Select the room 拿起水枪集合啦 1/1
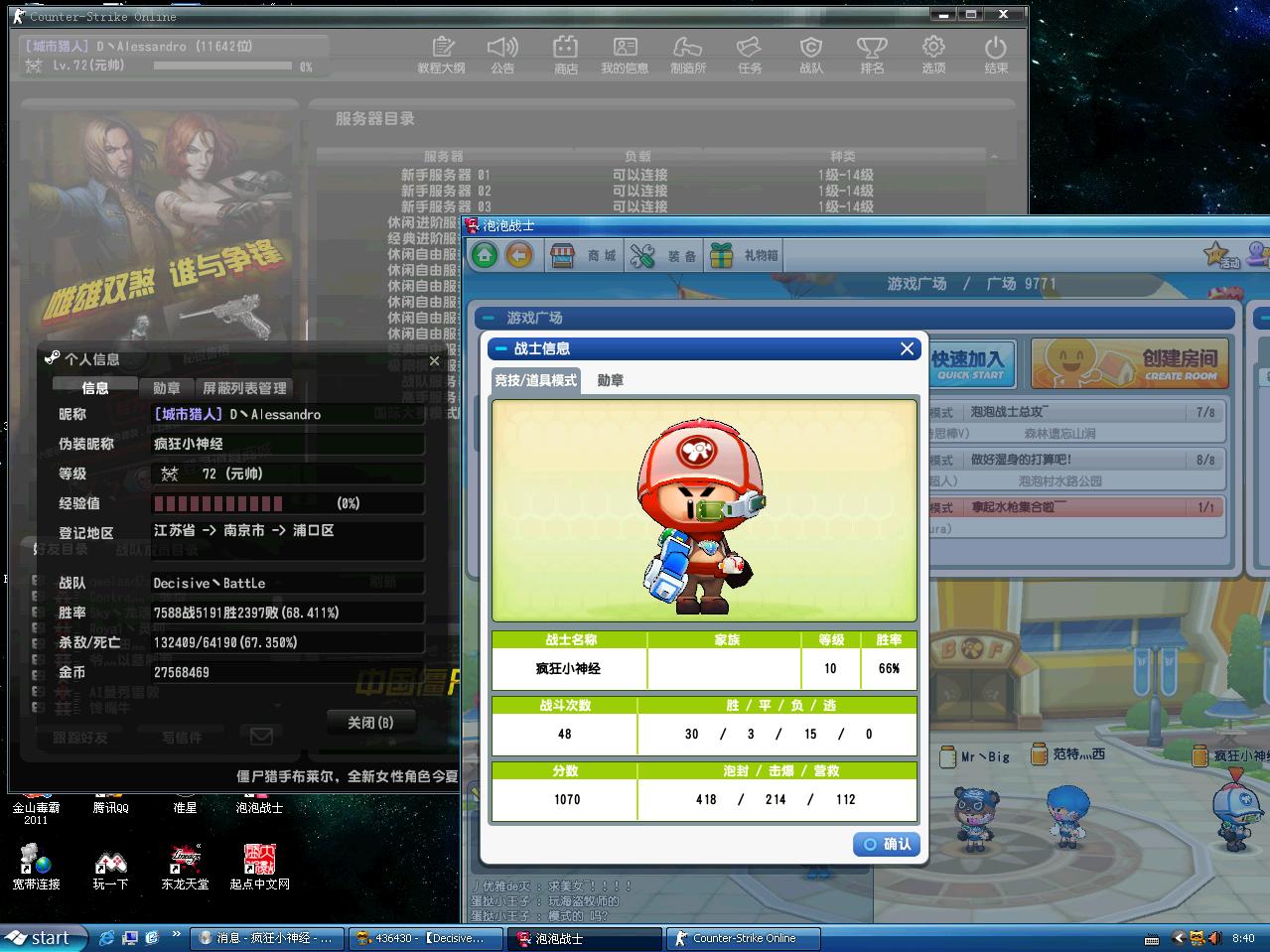This screenshot has width=1270, height=952. (x=1075, y=517)
